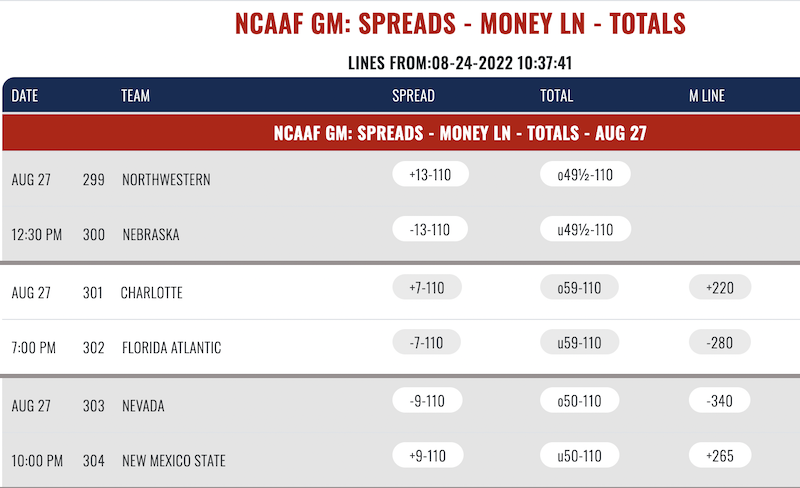
Task: Click the TOTAL column header
Action: (556, 96)
